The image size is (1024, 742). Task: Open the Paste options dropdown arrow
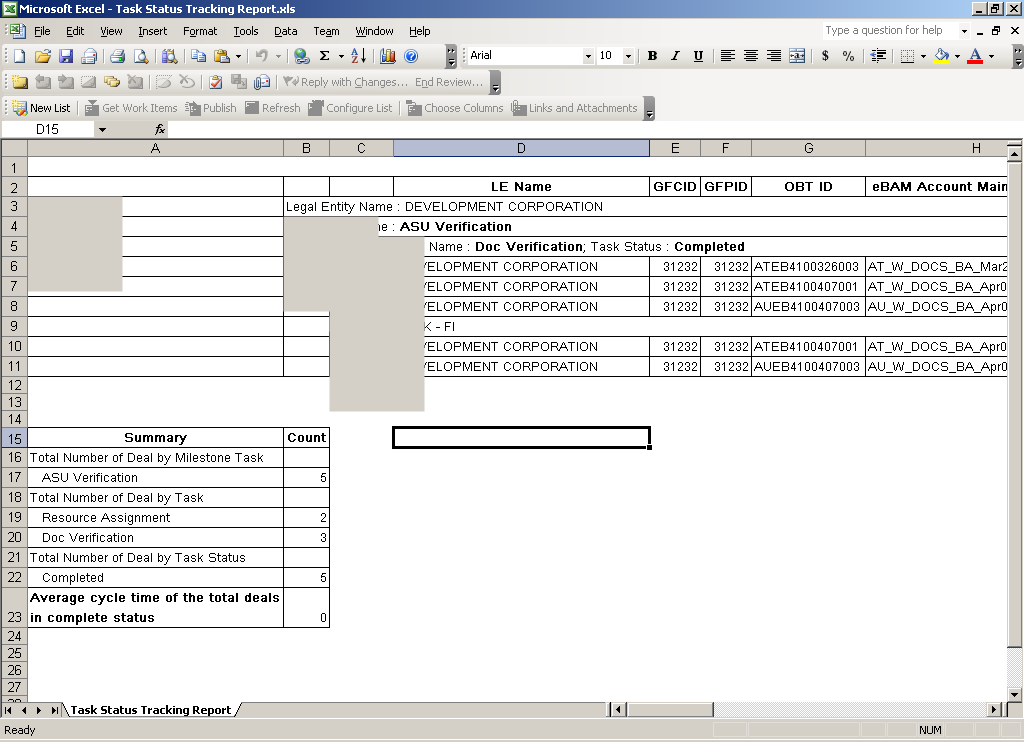click(238, 56)
